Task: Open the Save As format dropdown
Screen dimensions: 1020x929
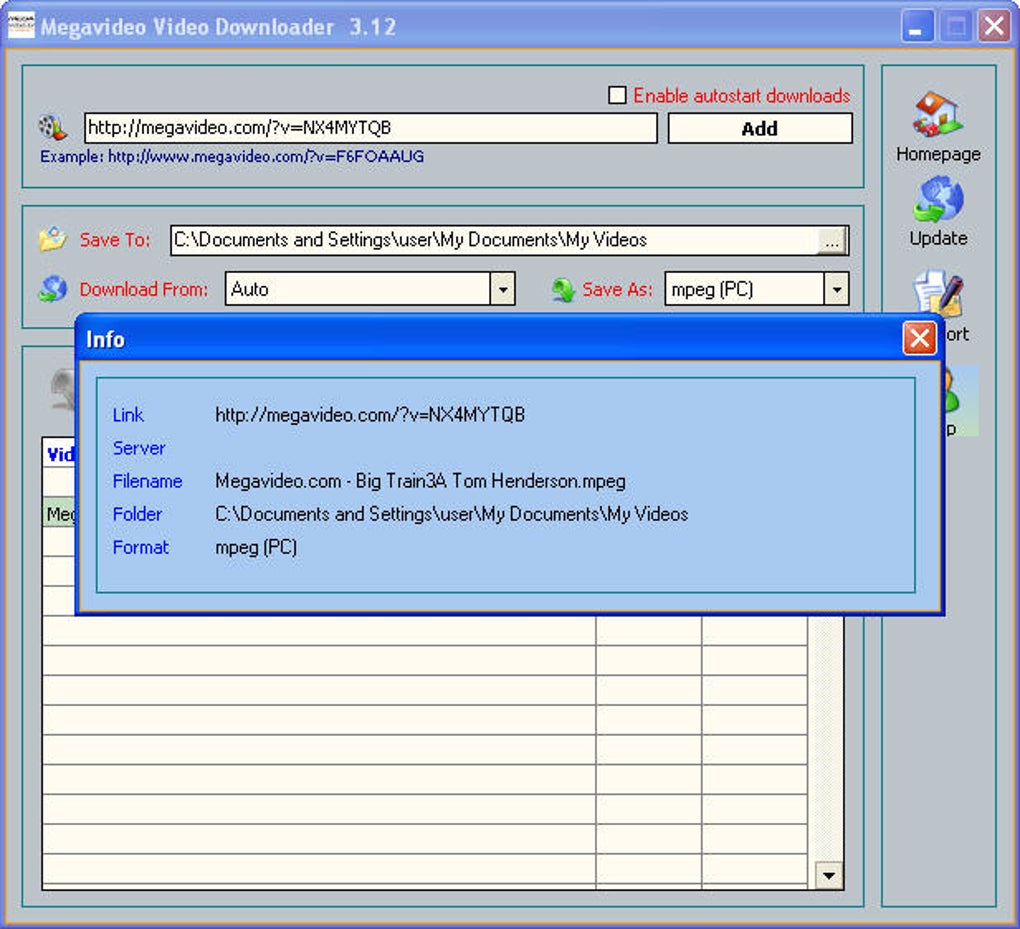Action: pyautogui.click(x=837, y=289)
